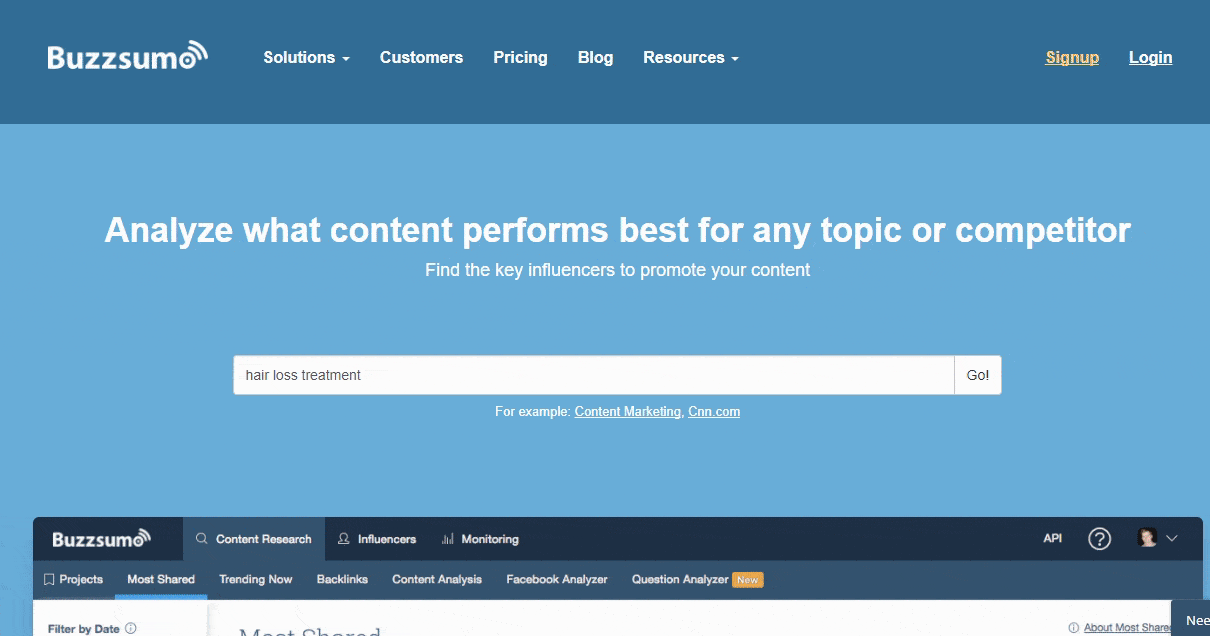Expand the chevron next to profile avatar

1172,538
